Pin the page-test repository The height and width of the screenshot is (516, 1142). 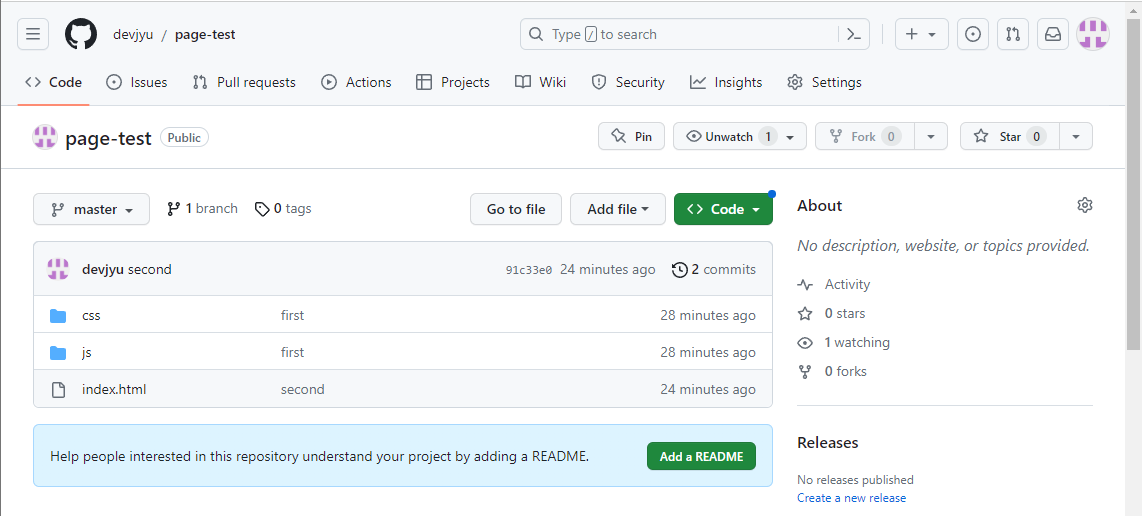[631, 137]
